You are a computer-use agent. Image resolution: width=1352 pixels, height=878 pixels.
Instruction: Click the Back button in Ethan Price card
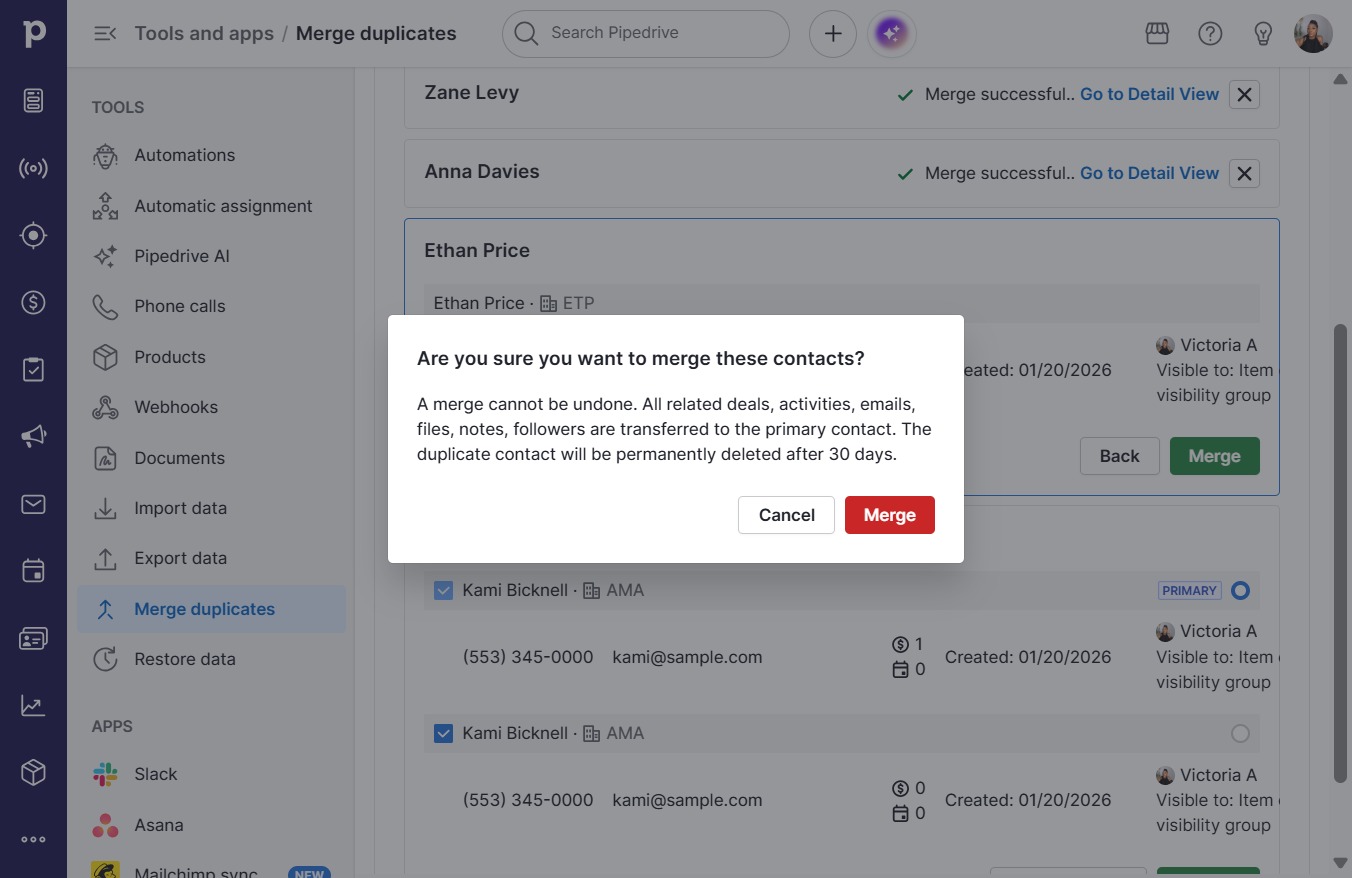[1119, 456]
